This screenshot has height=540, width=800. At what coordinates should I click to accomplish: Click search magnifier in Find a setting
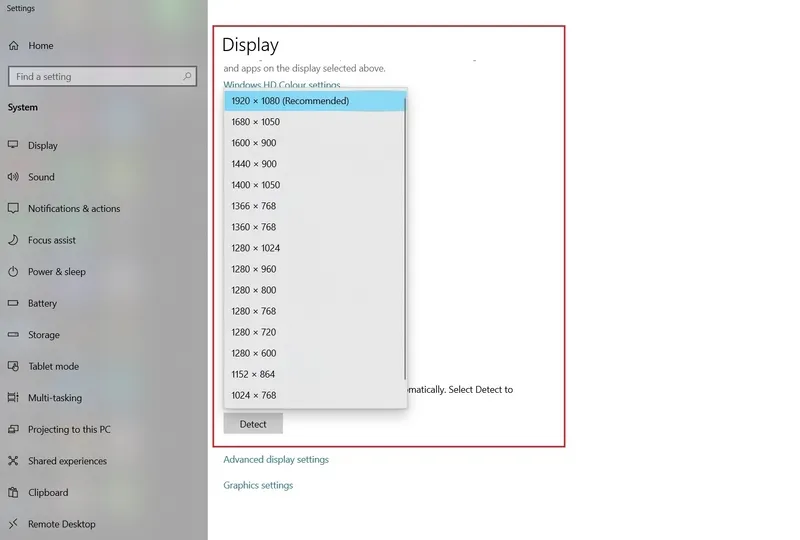click(x=187, y=77)
